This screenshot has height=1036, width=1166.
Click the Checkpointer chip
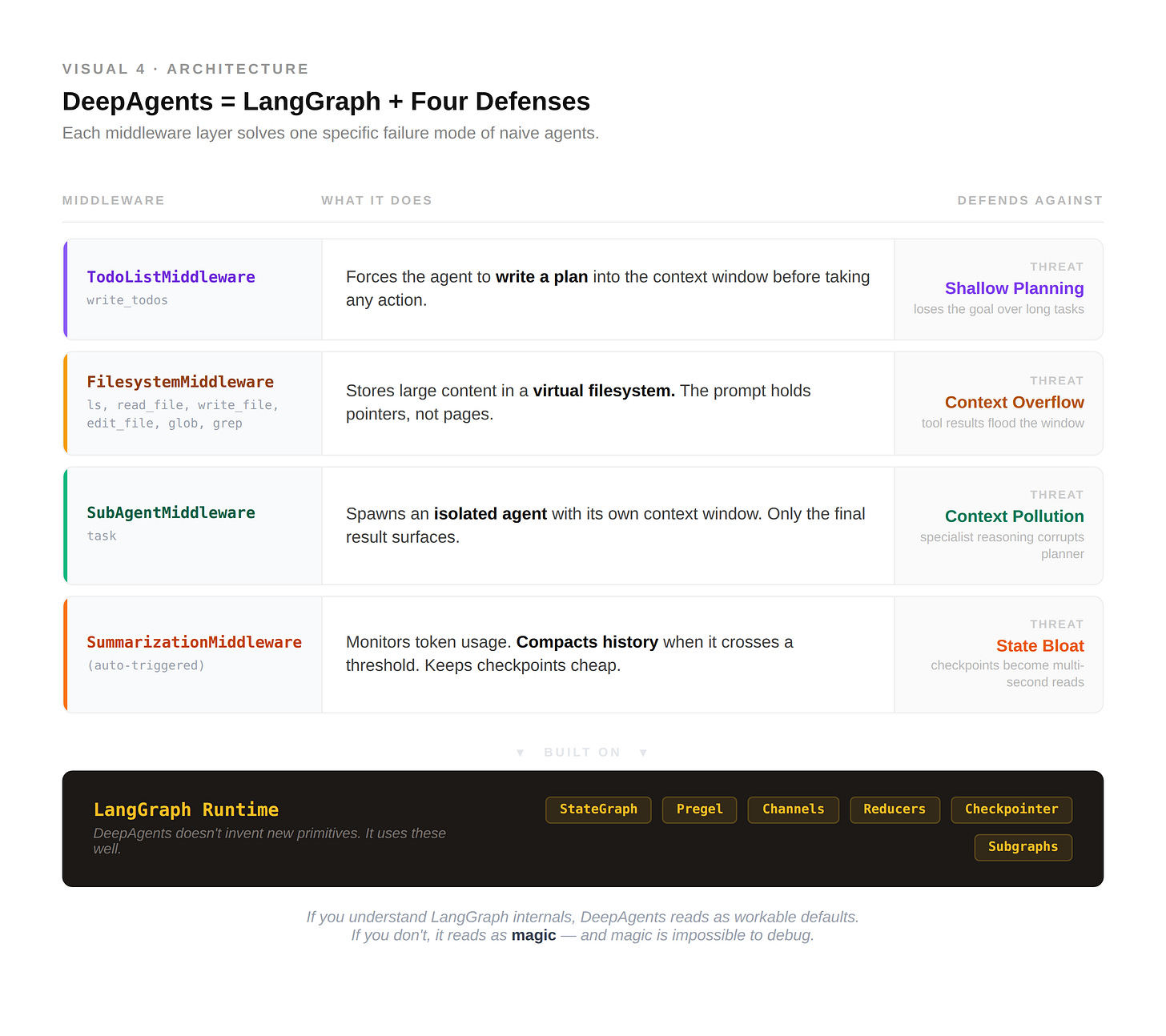pyautogui.click(x=1011, y=809)
